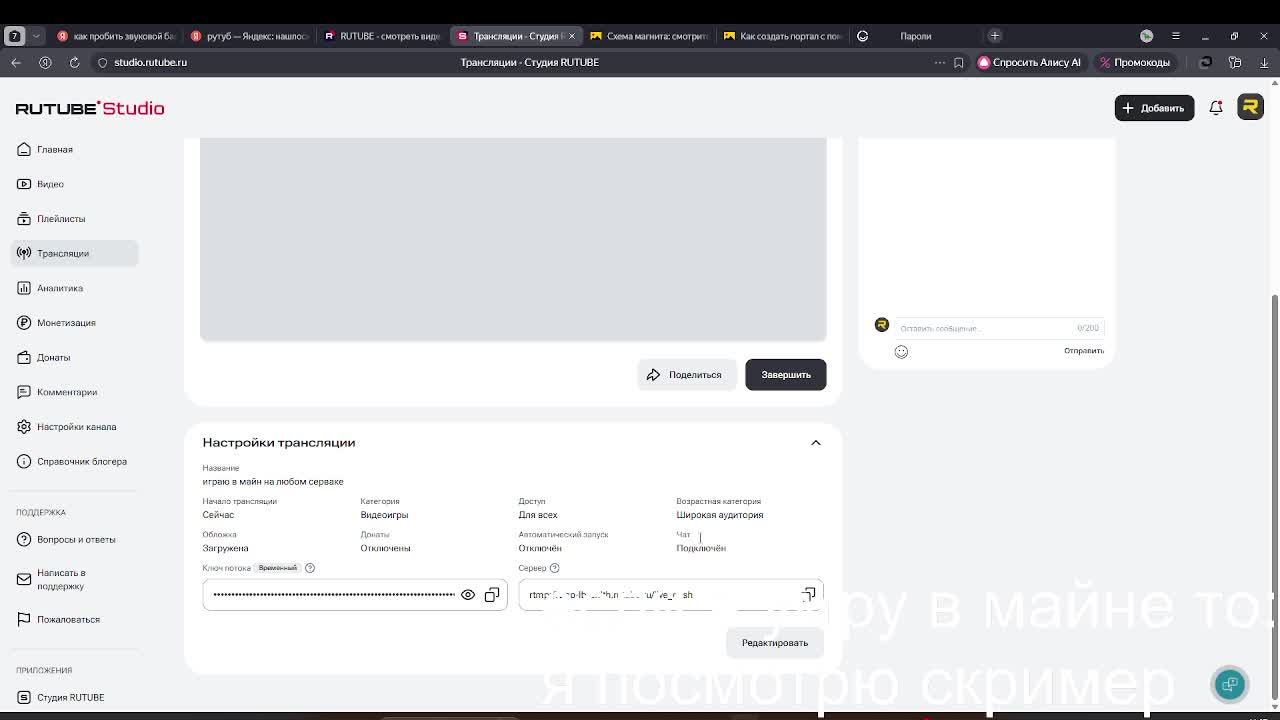Switch to 'рутуб — Яндекс' browser tab

[x=250, y=36]
